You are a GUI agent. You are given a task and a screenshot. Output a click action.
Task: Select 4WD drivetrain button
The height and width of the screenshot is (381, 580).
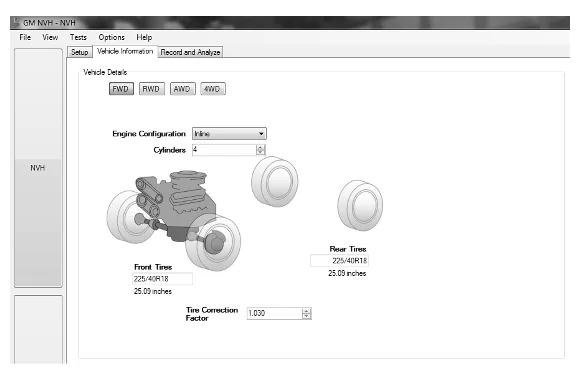(x=212, y=89)
